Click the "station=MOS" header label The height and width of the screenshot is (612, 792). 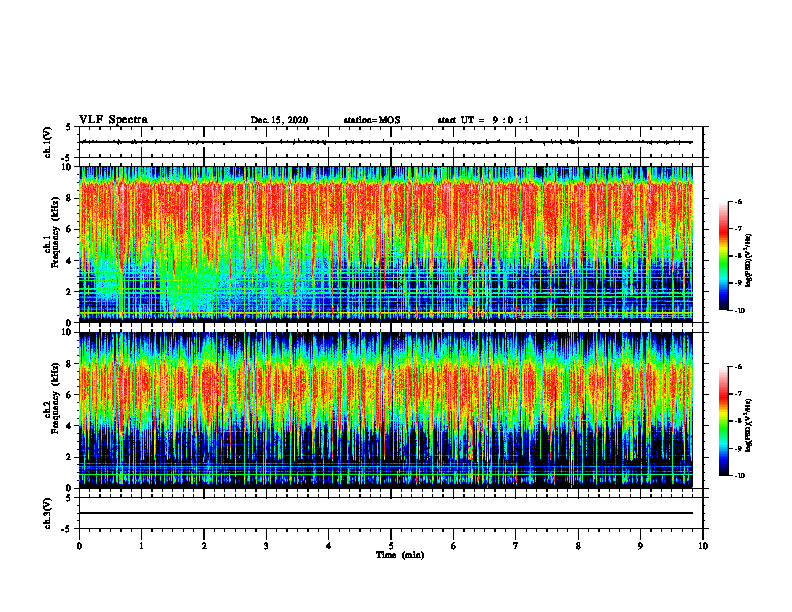(x=372, y=120)
